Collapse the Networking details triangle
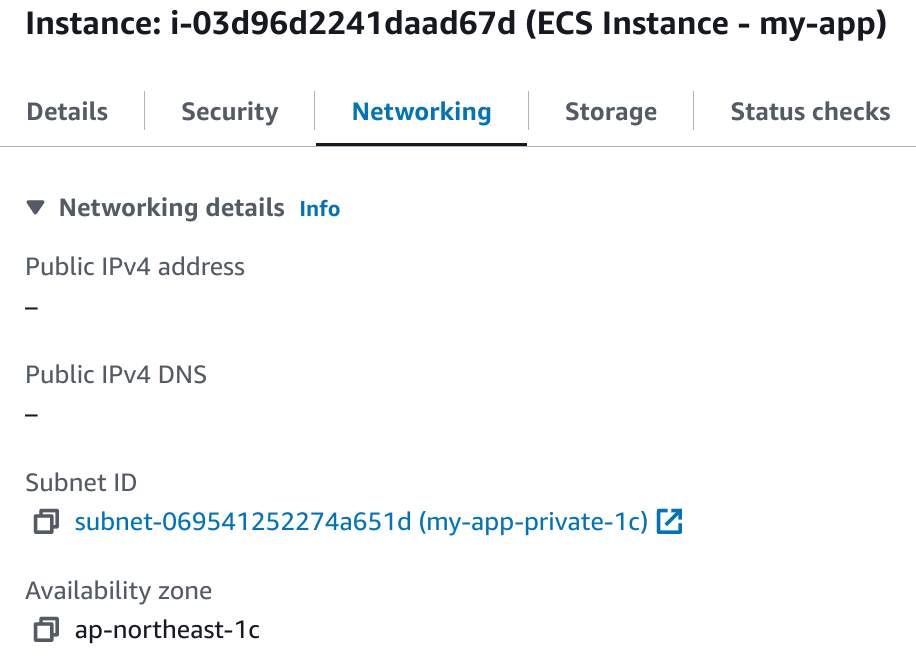This screenshot has width=916, height=658. click(x=36, y=208)
